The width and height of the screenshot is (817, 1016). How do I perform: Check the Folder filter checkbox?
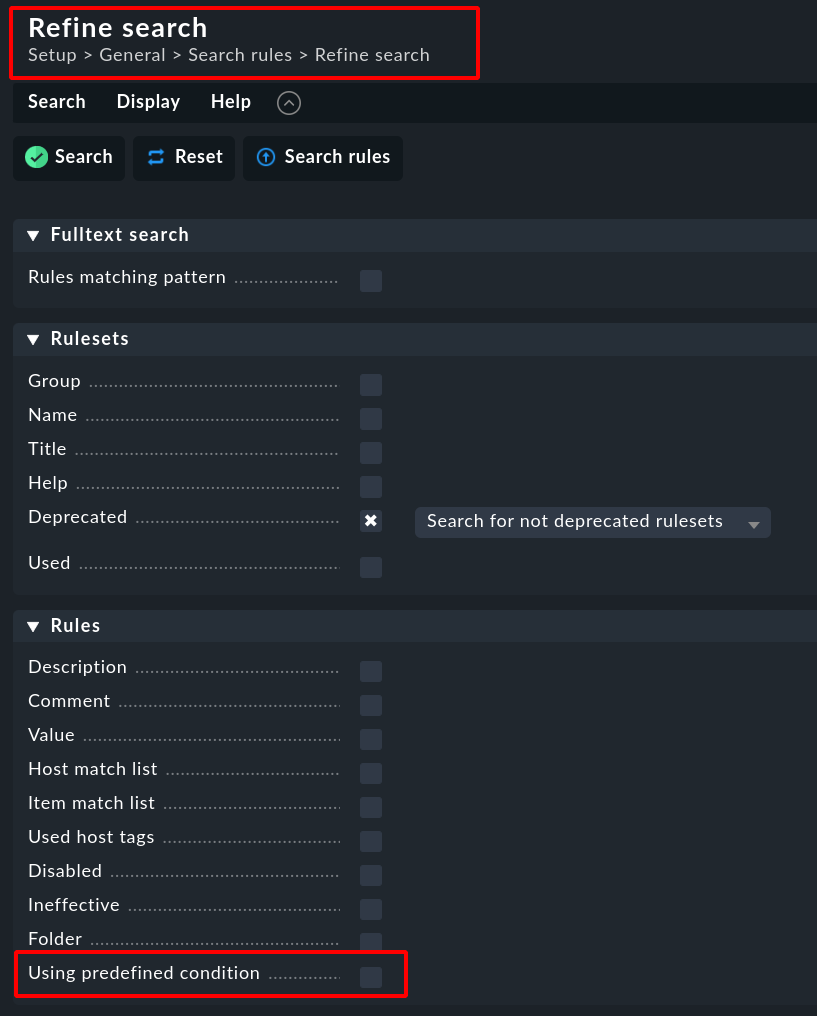(371, 942)
